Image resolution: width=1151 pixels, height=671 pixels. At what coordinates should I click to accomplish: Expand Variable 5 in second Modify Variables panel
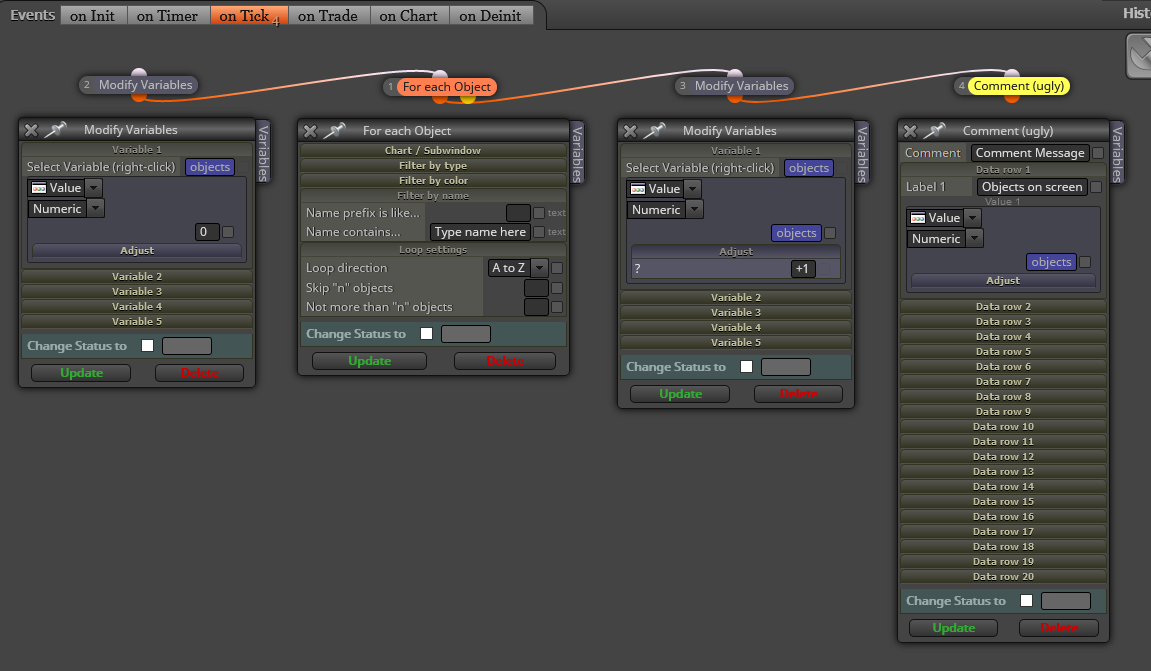736,343
